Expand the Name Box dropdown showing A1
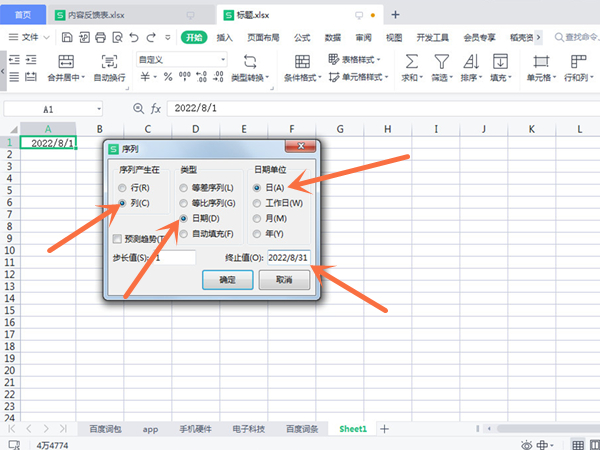The width and height of the screenshot is (600, 450). point(98,108)
